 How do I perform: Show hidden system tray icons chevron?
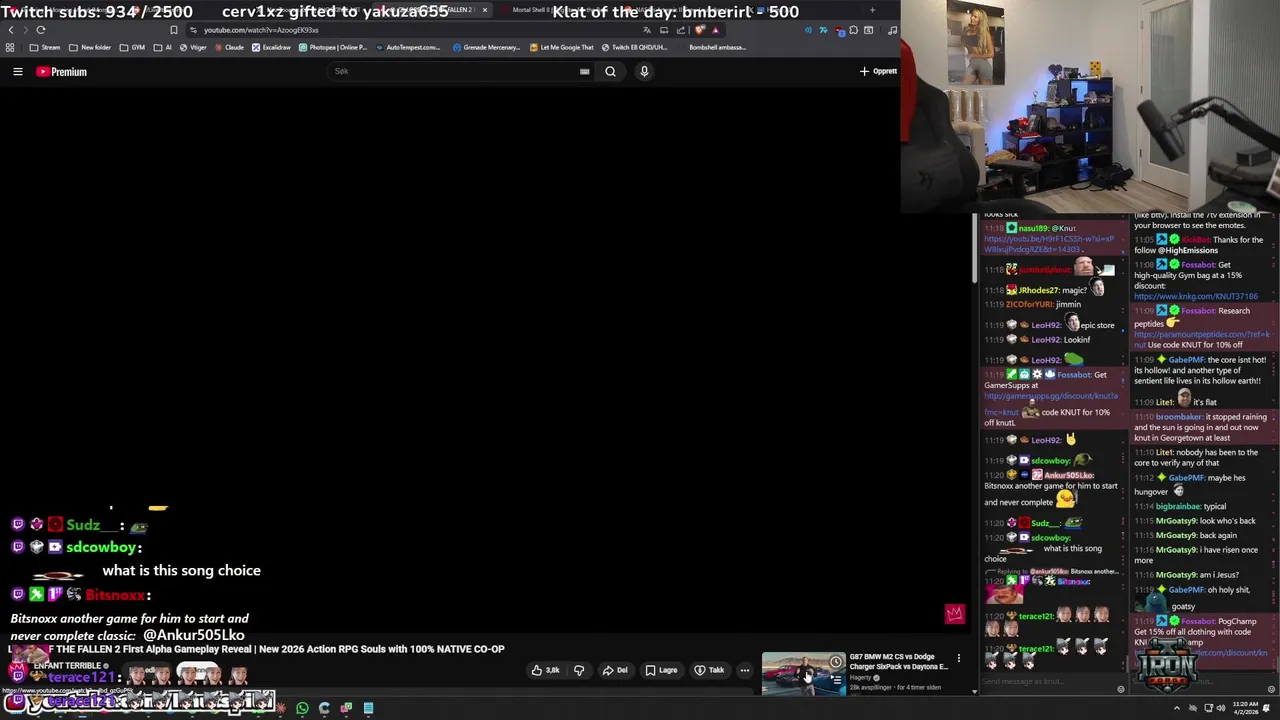(x=1176, y=708)
